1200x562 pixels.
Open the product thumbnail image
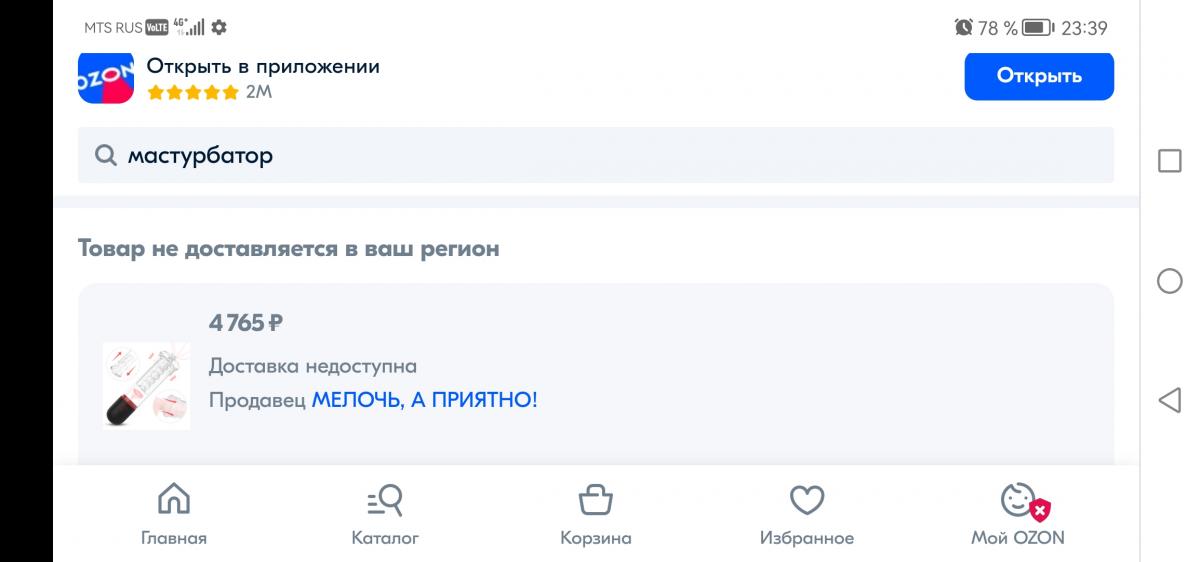[147, 385]
